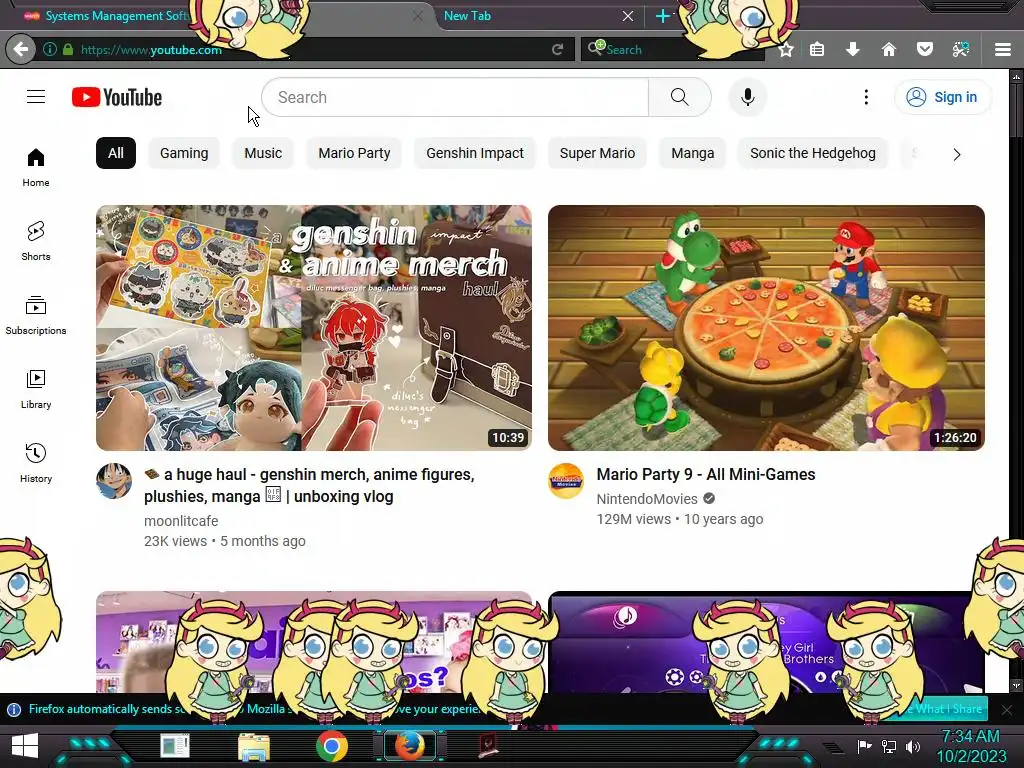Image resolution: width=1024 pixels, height=768 pixels.
Task: Open network icon in system tray
Action: (x=889, y=746)
